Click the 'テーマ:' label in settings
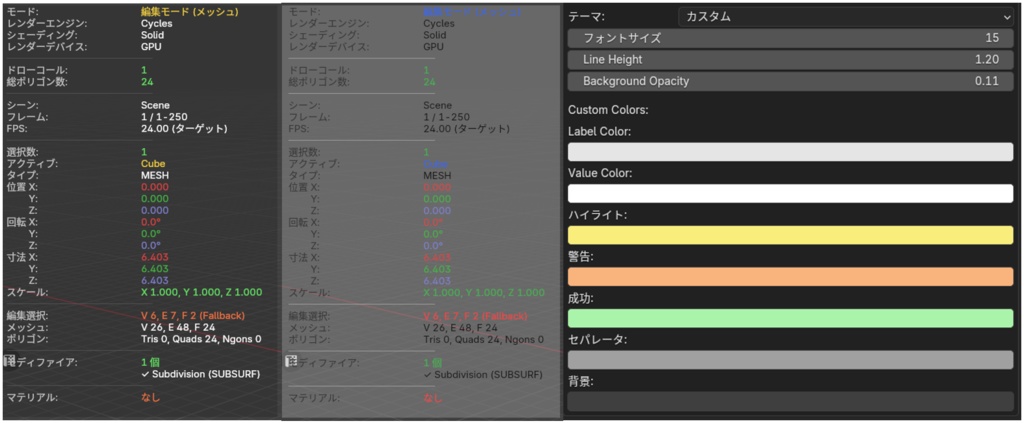 point(586,17)
